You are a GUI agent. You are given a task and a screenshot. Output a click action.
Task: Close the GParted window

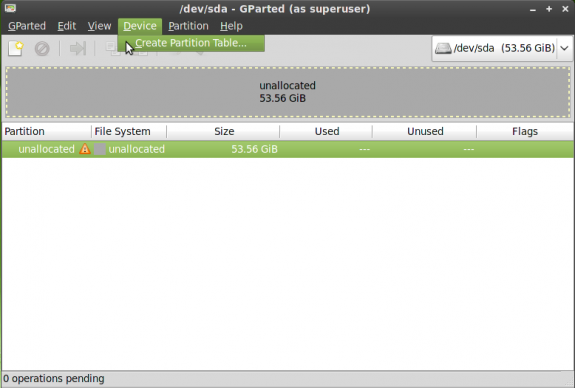pyautogui.click(x=565, y=9)
